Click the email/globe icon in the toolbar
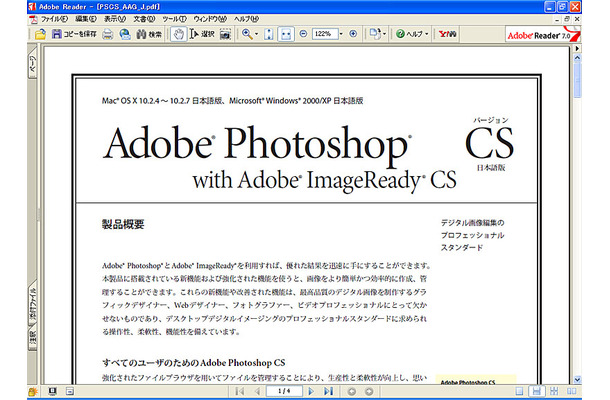The image size is (610, 400). click(125, 34)
